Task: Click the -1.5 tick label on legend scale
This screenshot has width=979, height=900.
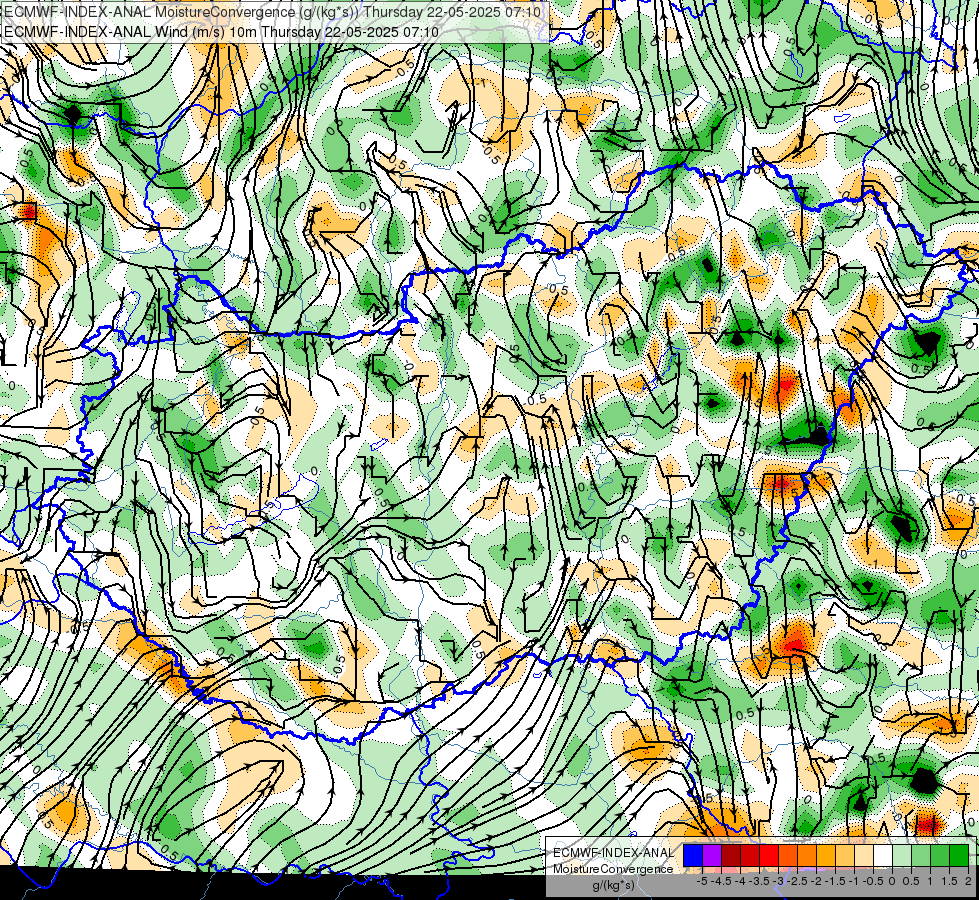Action: pos(835,881)
